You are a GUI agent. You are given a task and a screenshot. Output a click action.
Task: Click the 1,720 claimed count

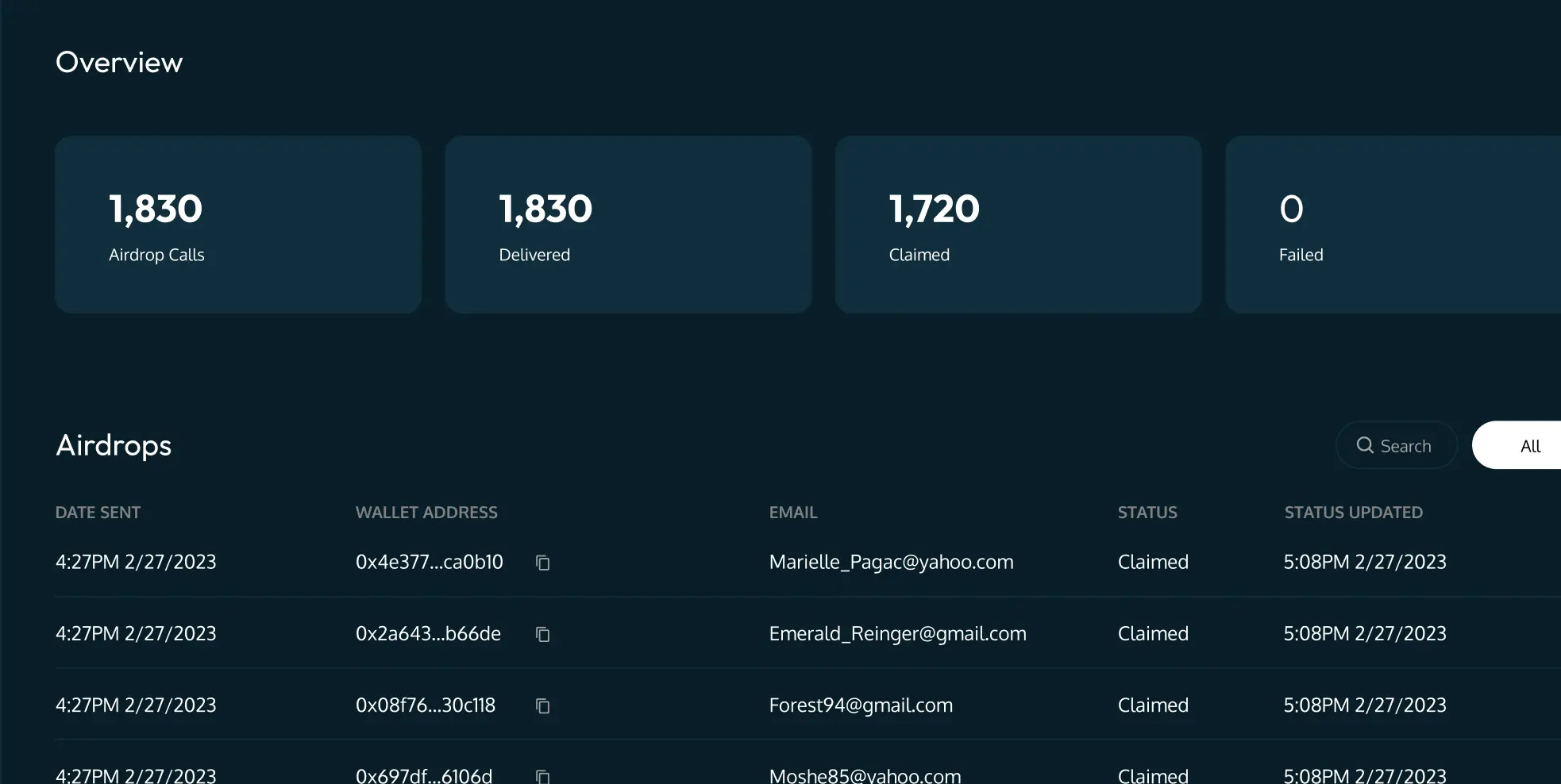934,209
